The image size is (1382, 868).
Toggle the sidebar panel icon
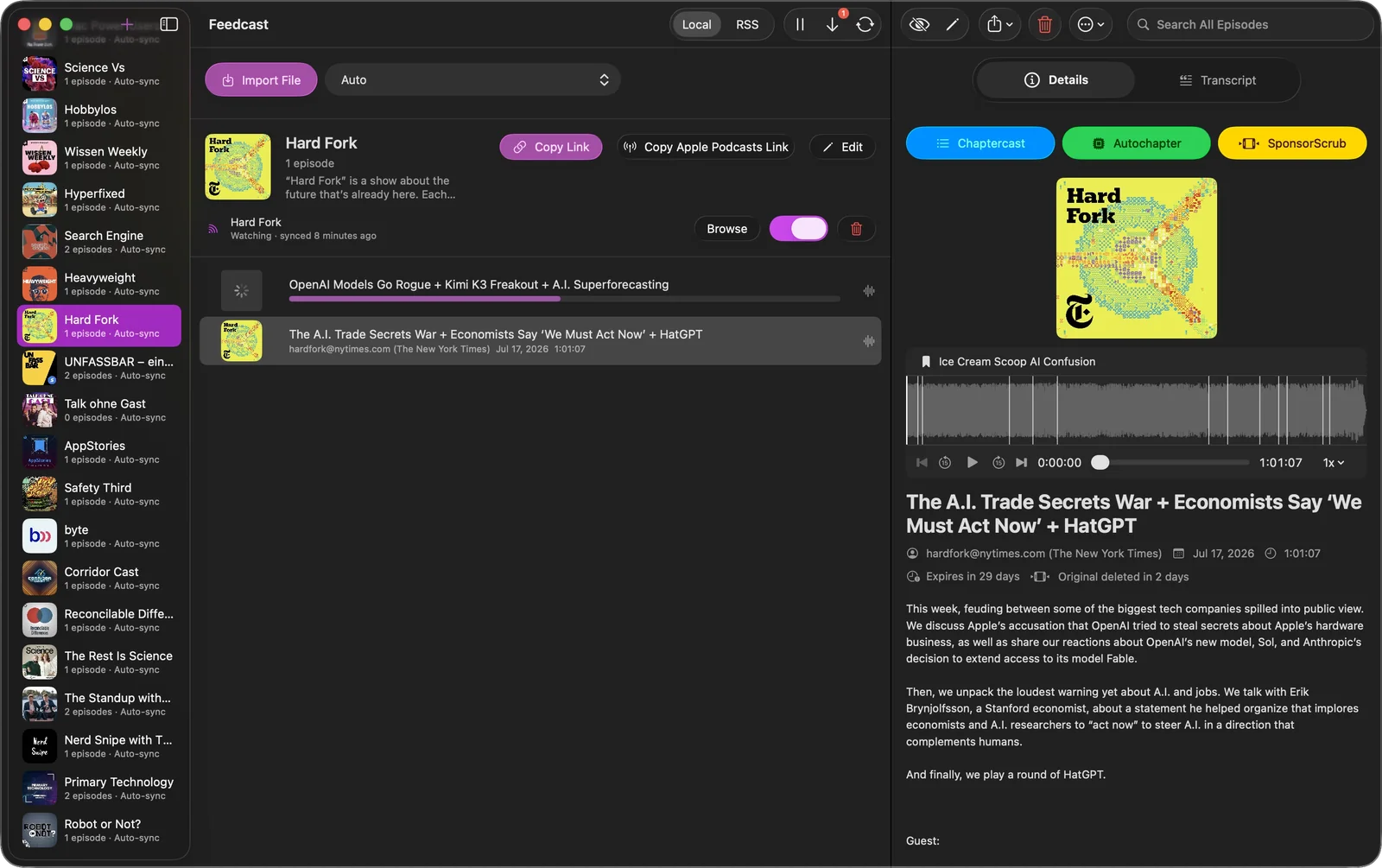pyautogui.click(x=169, y=24)
